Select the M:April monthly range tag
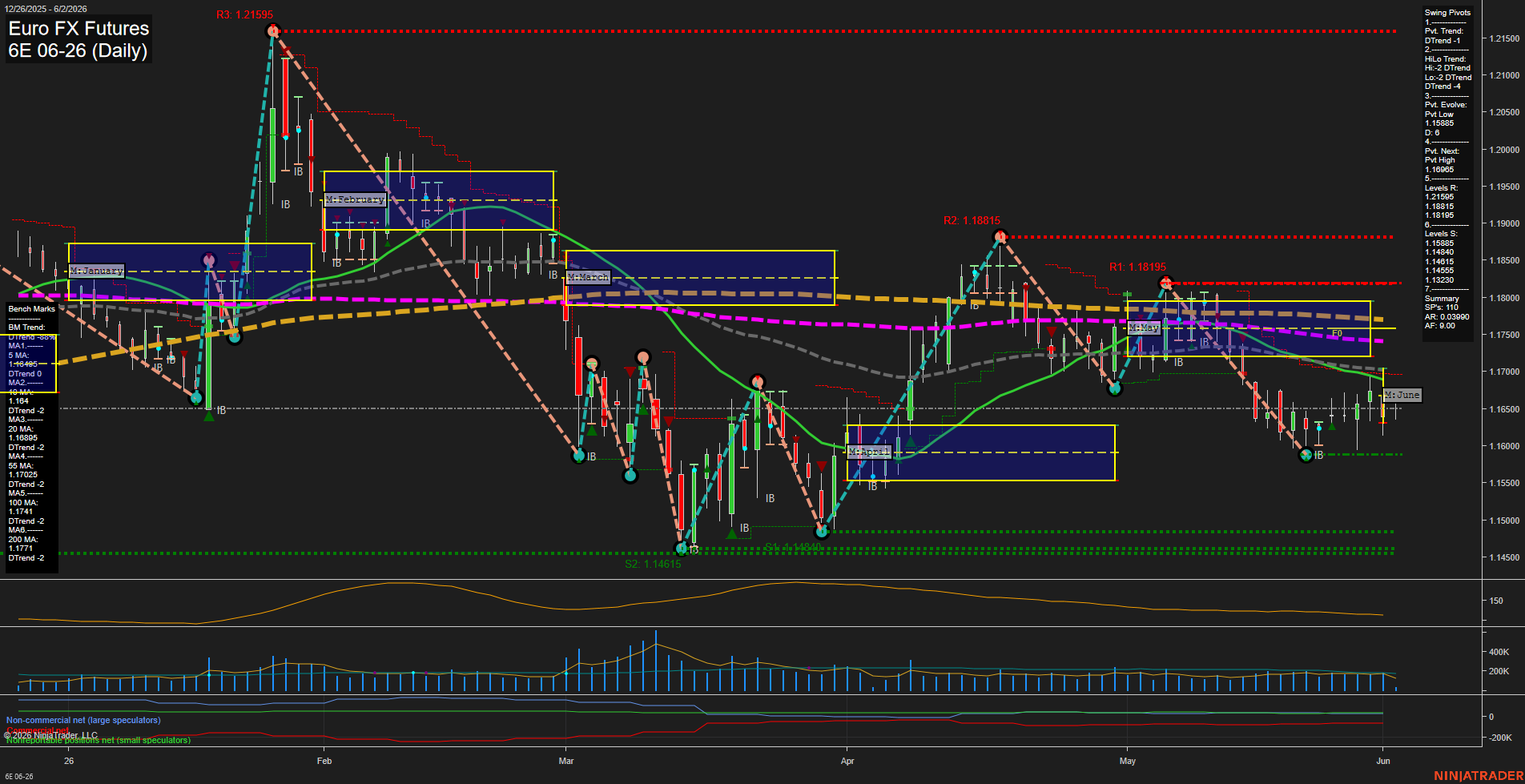Viewport: 1525px width, 784px height. (869, 452)
